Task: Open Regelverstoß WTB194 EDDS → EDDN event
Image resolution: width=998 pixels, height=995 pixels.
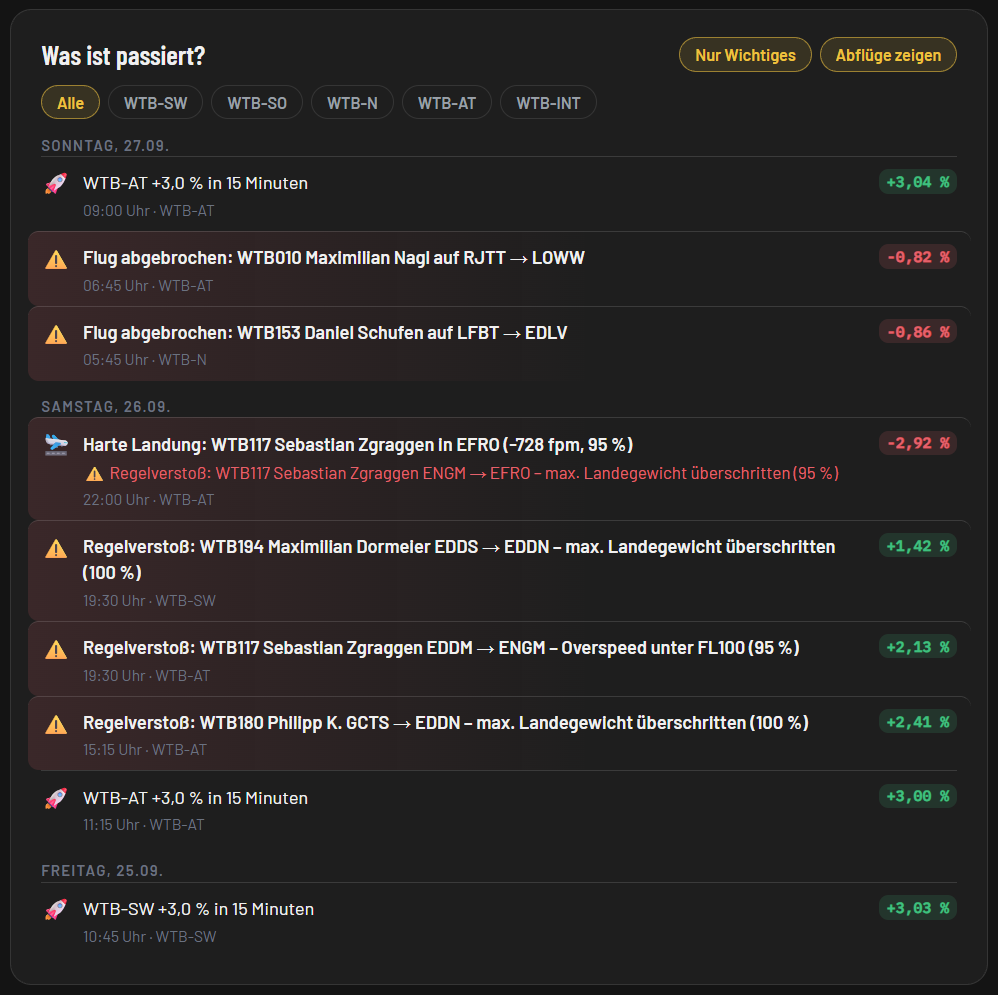Action: 499,571
